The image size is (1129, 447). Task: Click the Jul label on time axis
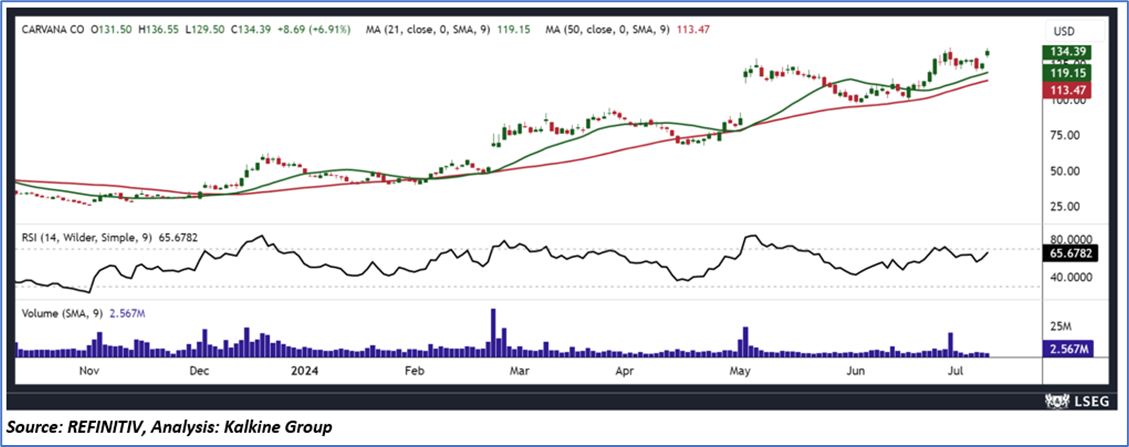955,371
